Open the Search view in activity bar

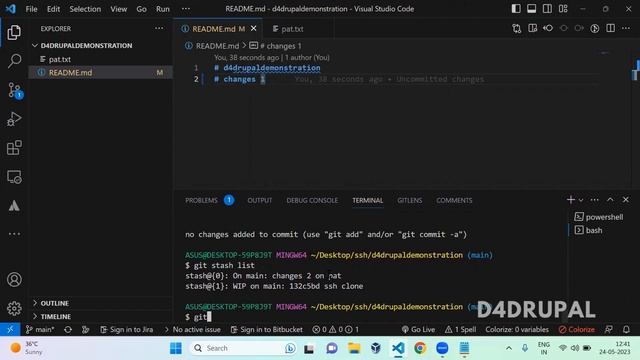click(x=14, y=61)
